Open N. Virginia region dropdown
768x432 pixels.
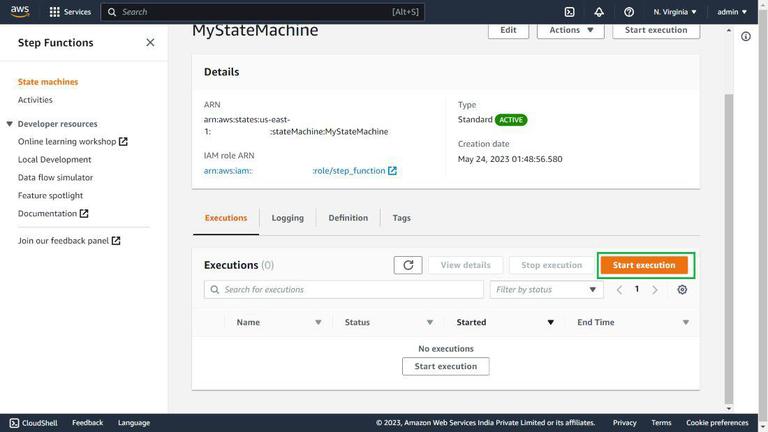pos(674,12)
